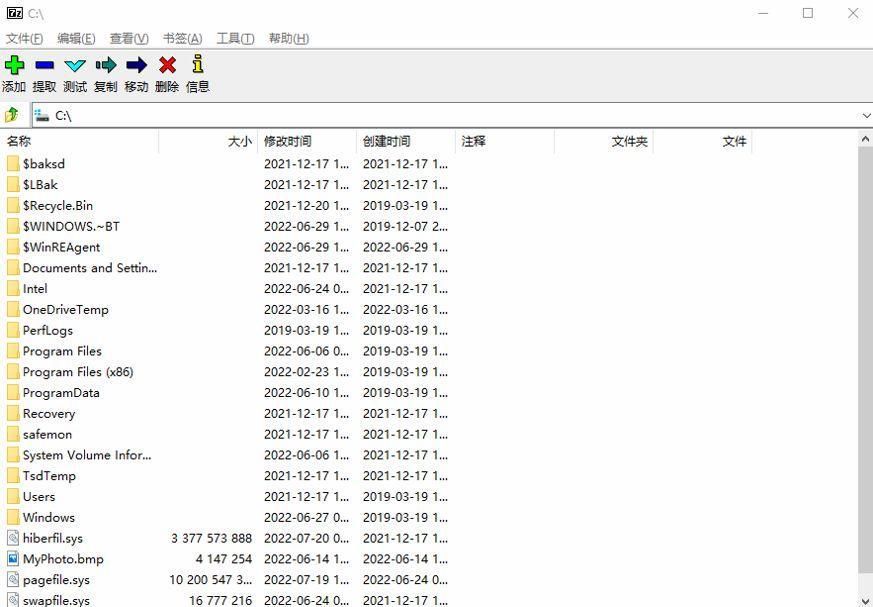Viewport: 873px width, 607px height.
Task: Click the hiberfil.sys file icon
Action: pyautogui.click(x=13, y=538)
